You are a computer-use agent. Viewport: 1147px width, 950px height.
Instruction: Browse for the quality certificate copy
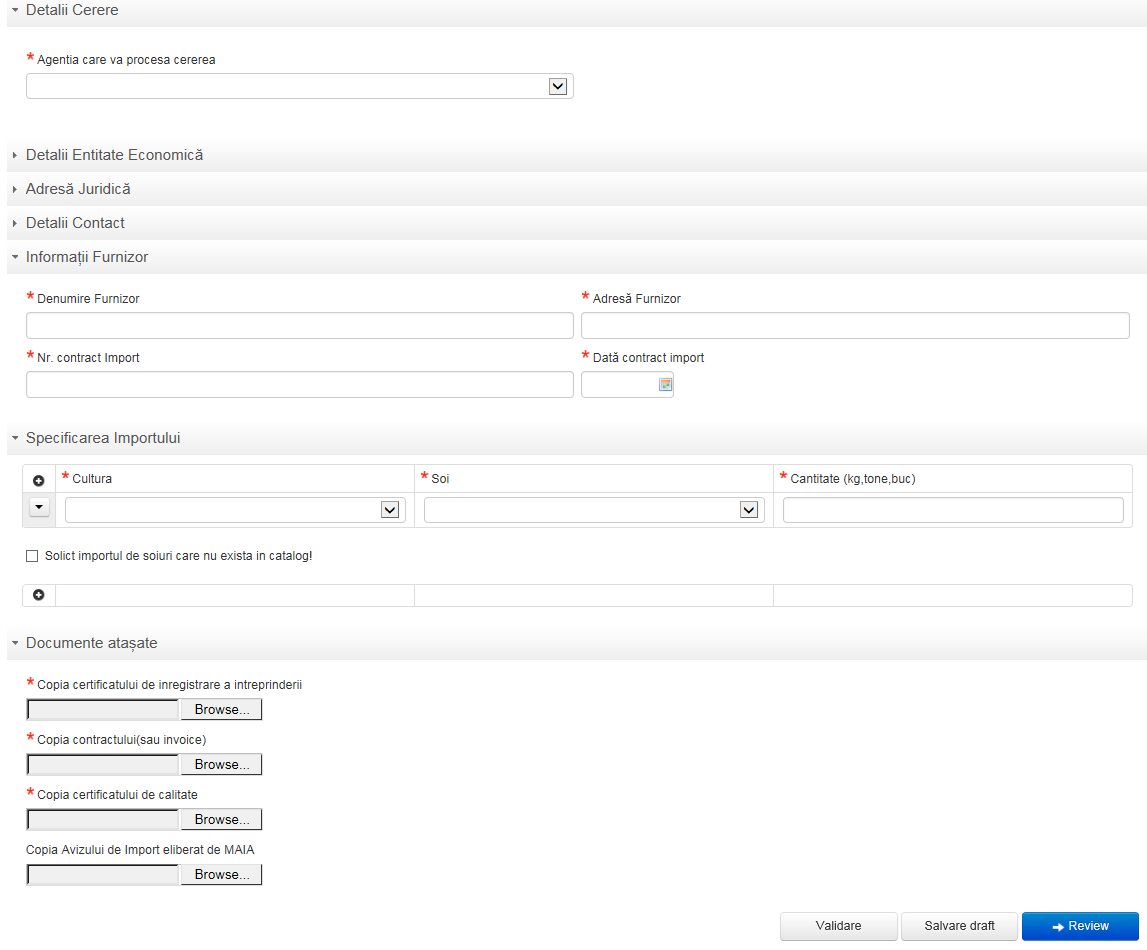221,820
